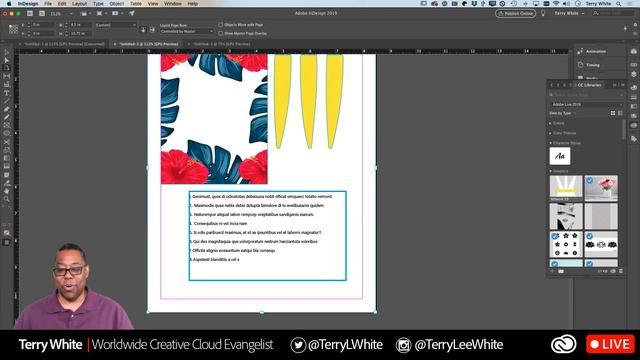The width and height of the screenshot is (640, 360).
Task: Select the Selection tool arrow
Action: click(7, 53)
